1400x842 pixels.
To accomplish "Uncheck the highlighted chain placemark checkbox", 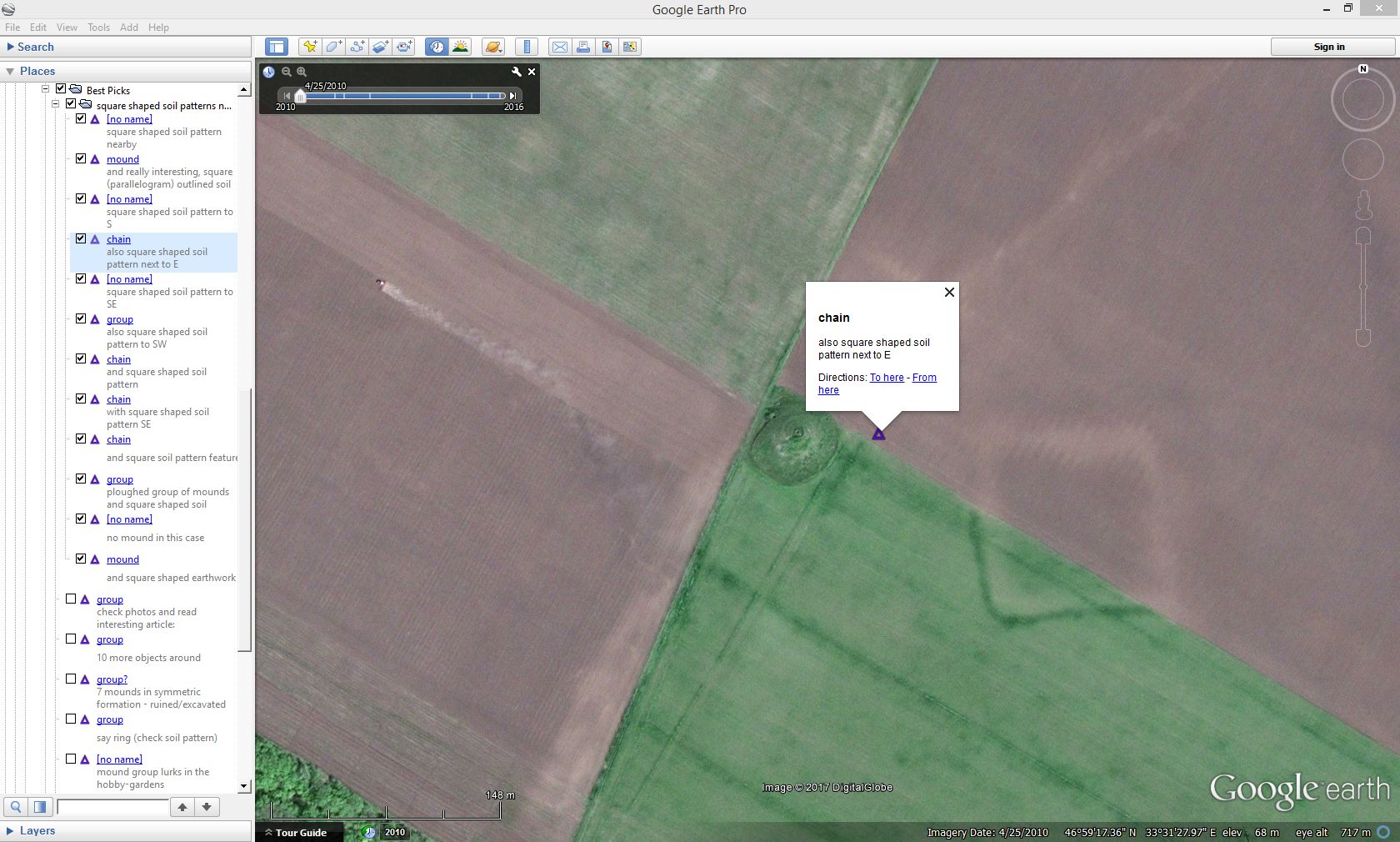I will tap(81, 238).
